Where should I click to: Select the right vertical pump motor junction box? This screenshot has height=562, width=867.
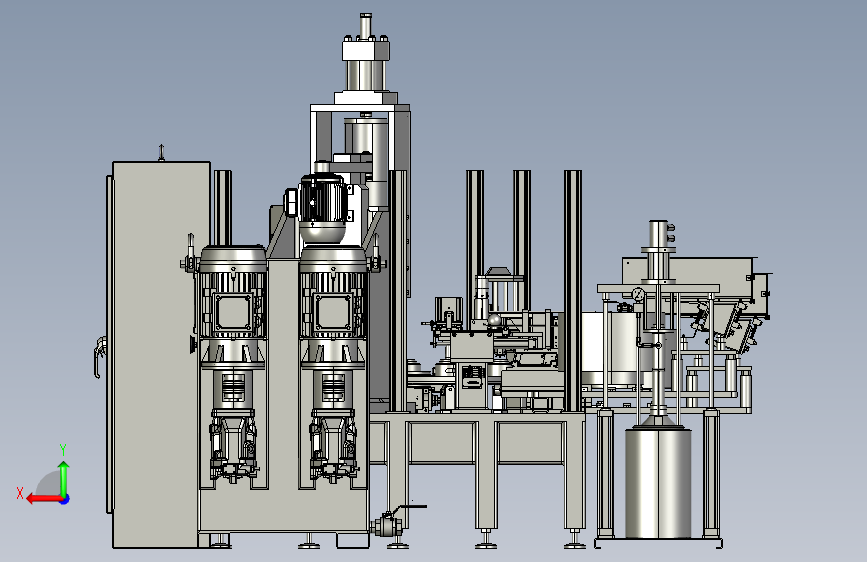[x=333, y=313]
